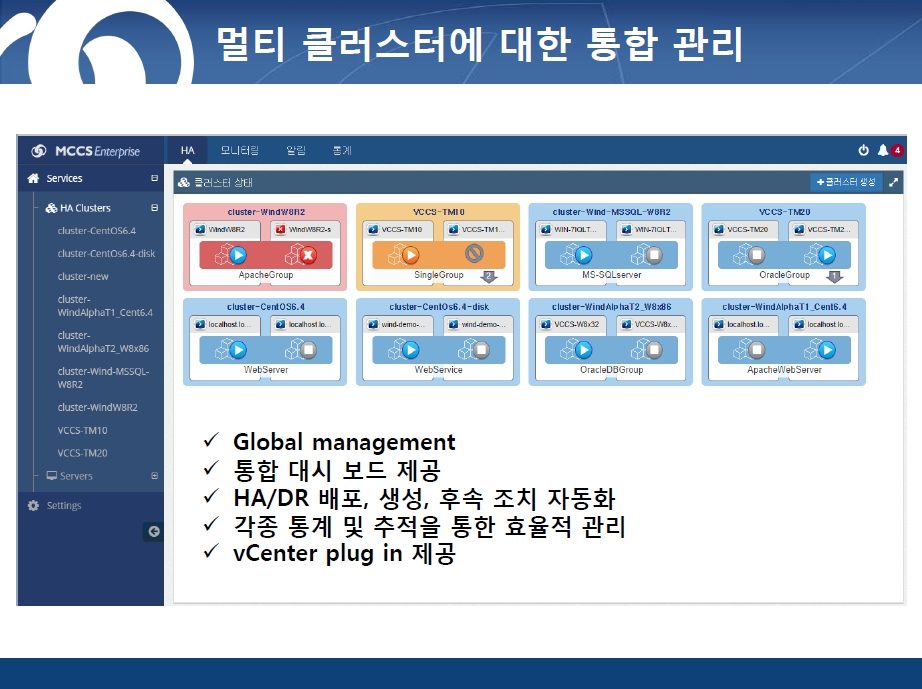Screen dimensions: 922x689
Task: Click the arrow badge 1 on VCCS-TM20
Action: tap(834, 276)
